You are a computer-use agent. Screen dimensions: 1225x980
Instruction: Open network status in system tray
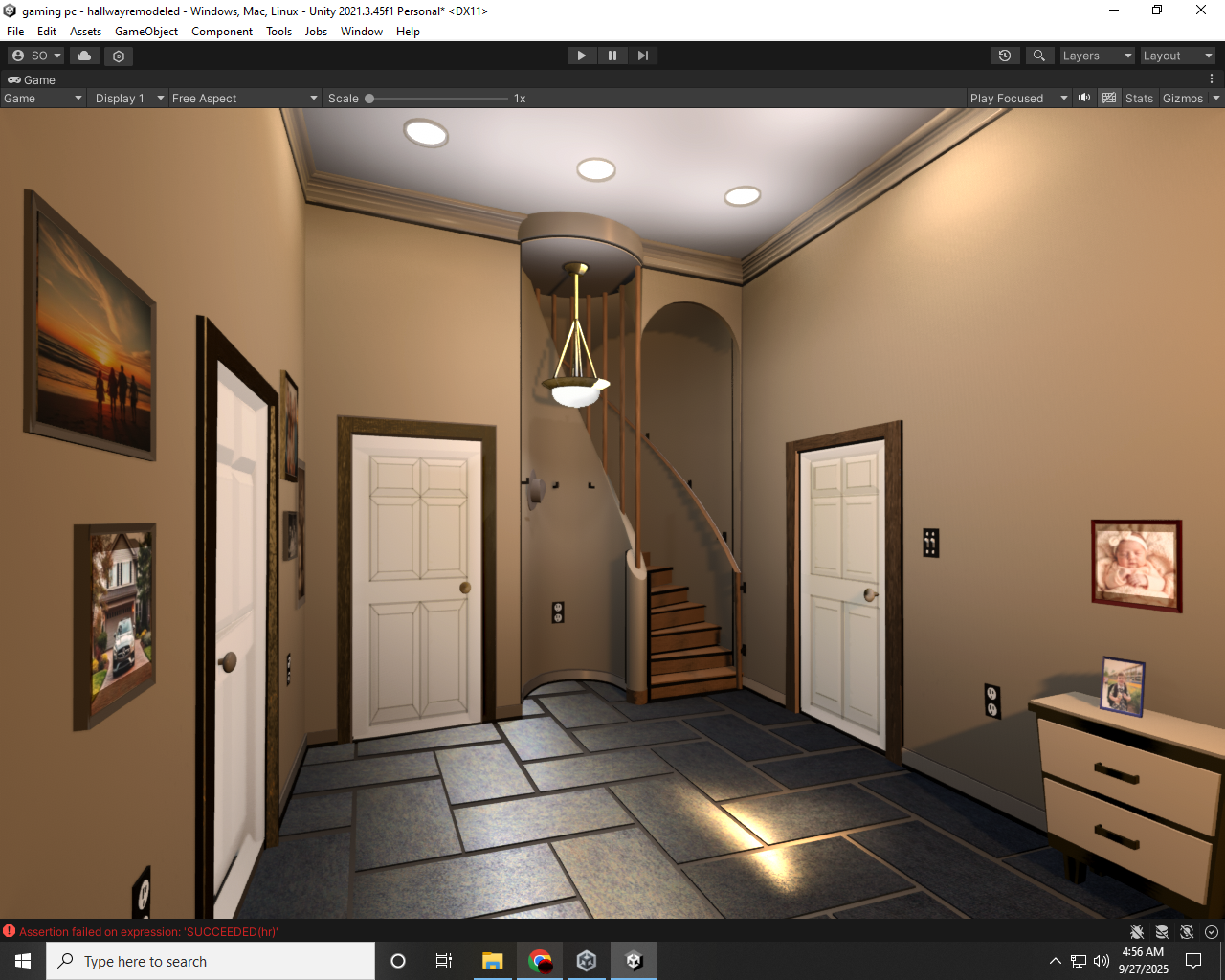click(x=1079, y=961)
